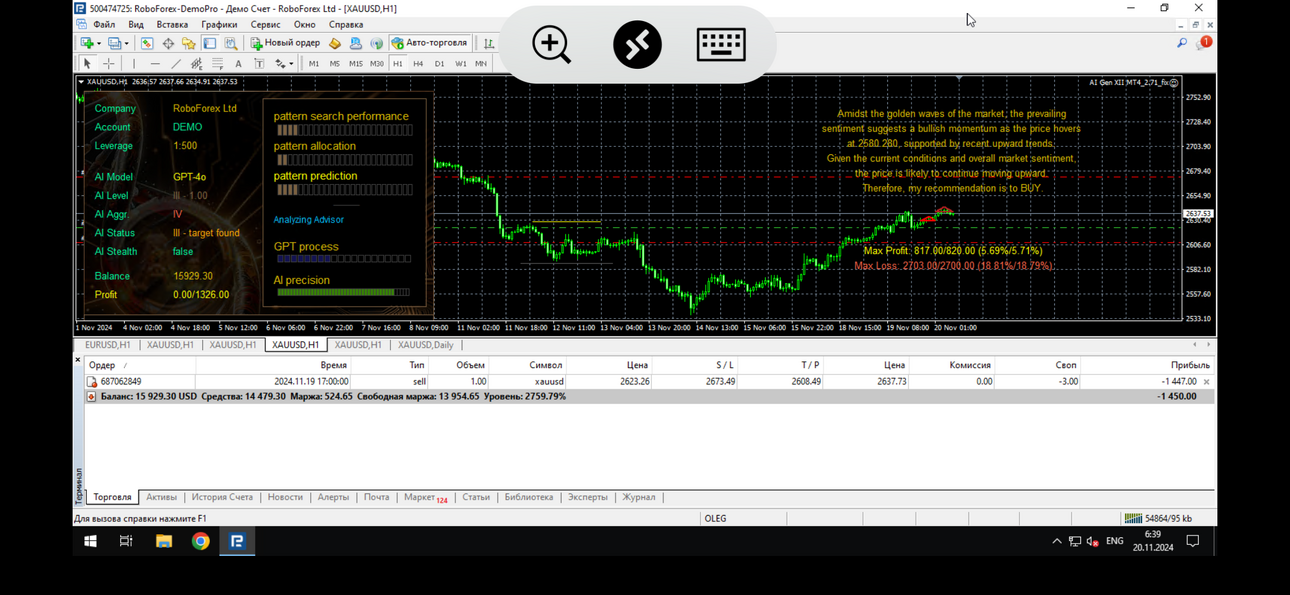Image resolution: width=1290 pixels, height=595 pixels.
Task: Click the options user-computer icon
Action: point(355,43)
